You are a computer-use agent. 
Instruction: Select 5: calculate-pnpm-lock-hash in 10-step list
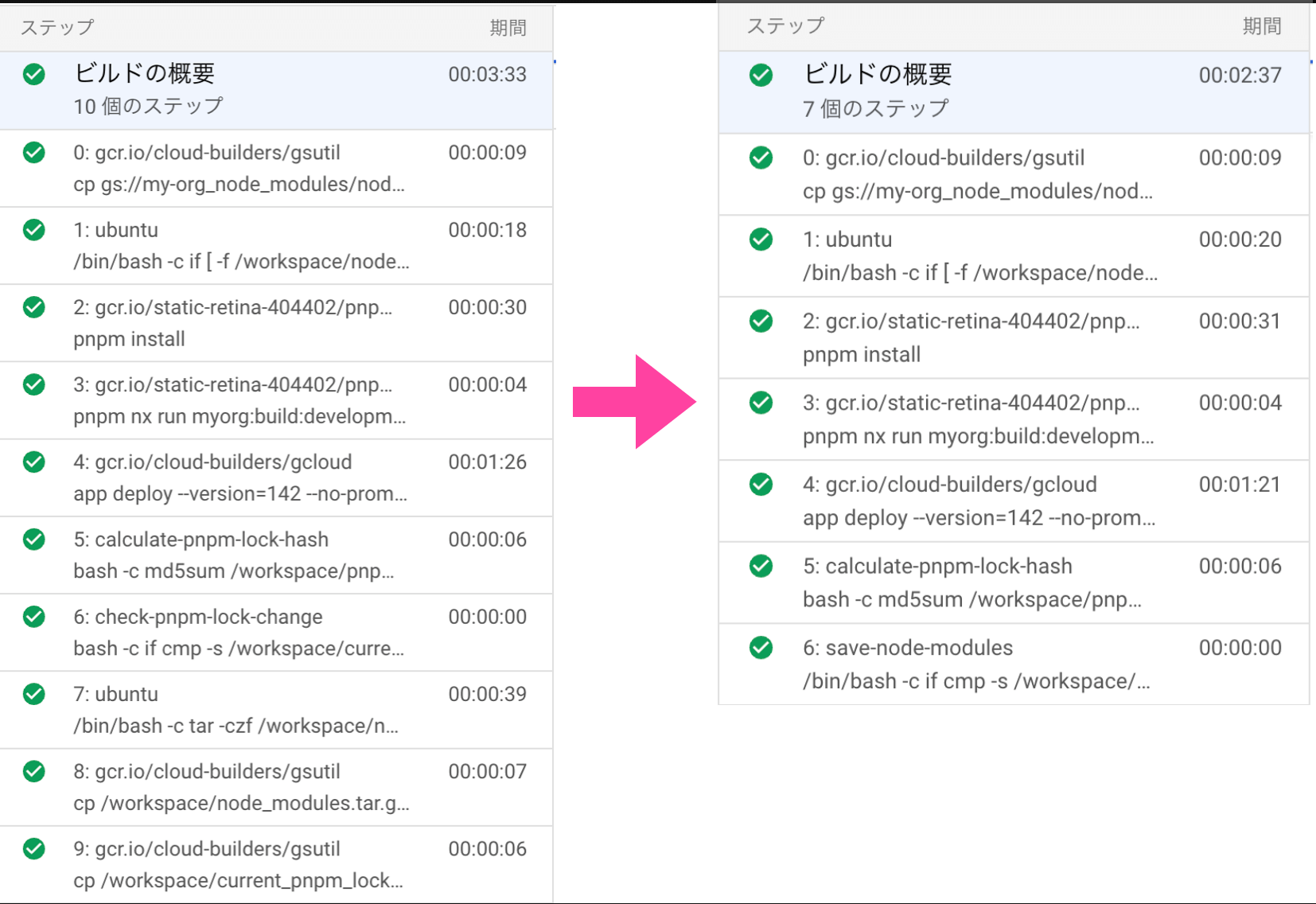(x=201, y=539)
